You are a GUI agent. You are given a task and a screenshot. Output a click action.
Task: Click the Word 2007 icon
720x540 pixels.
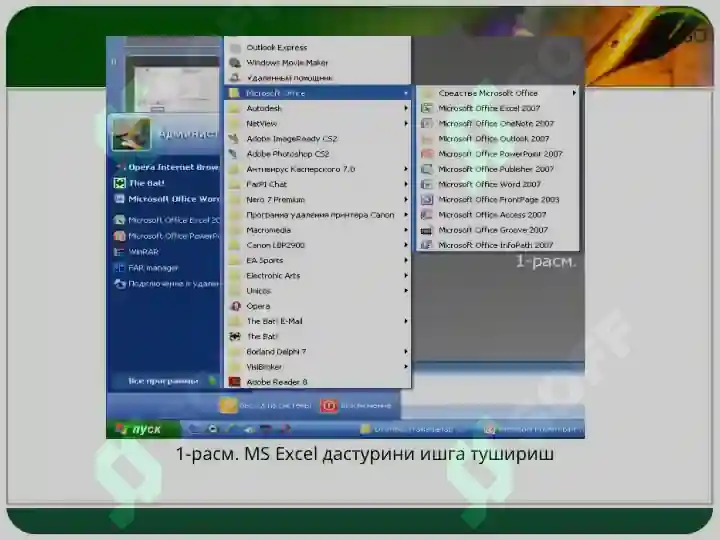click(427, 184)
